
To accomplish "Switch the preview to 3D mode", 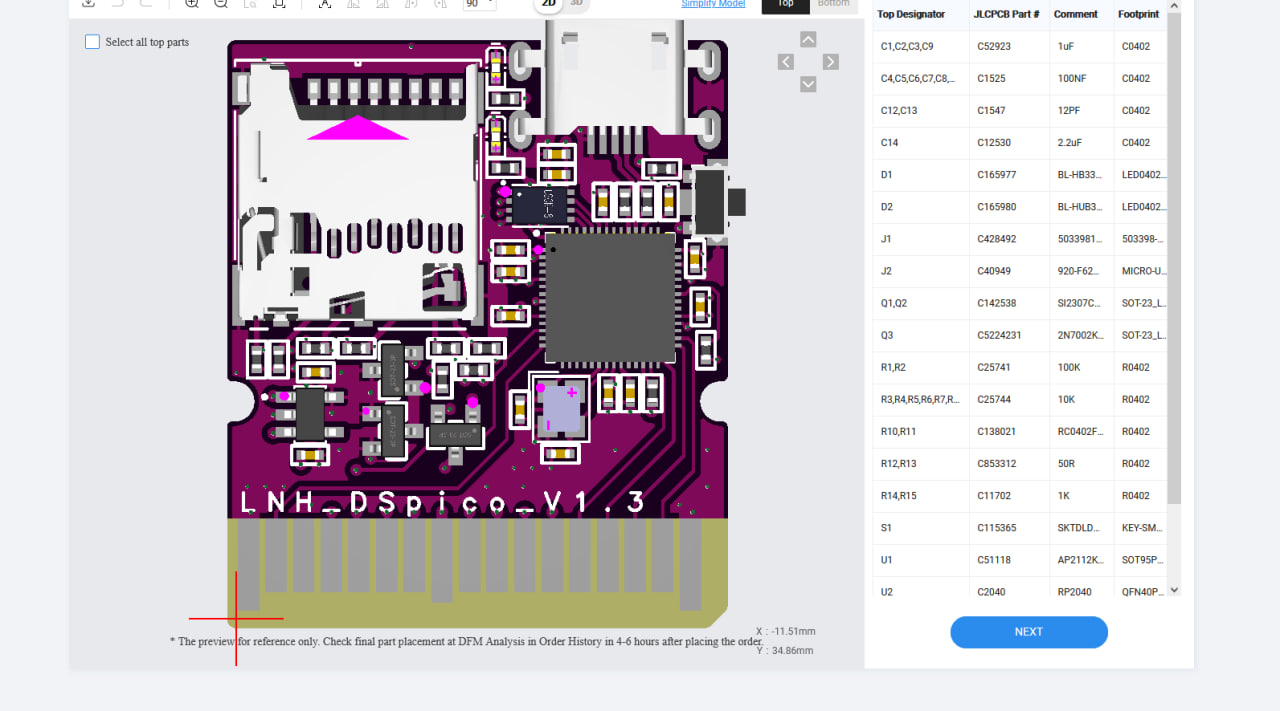I will pyautogui.click(x=576, y=4).
